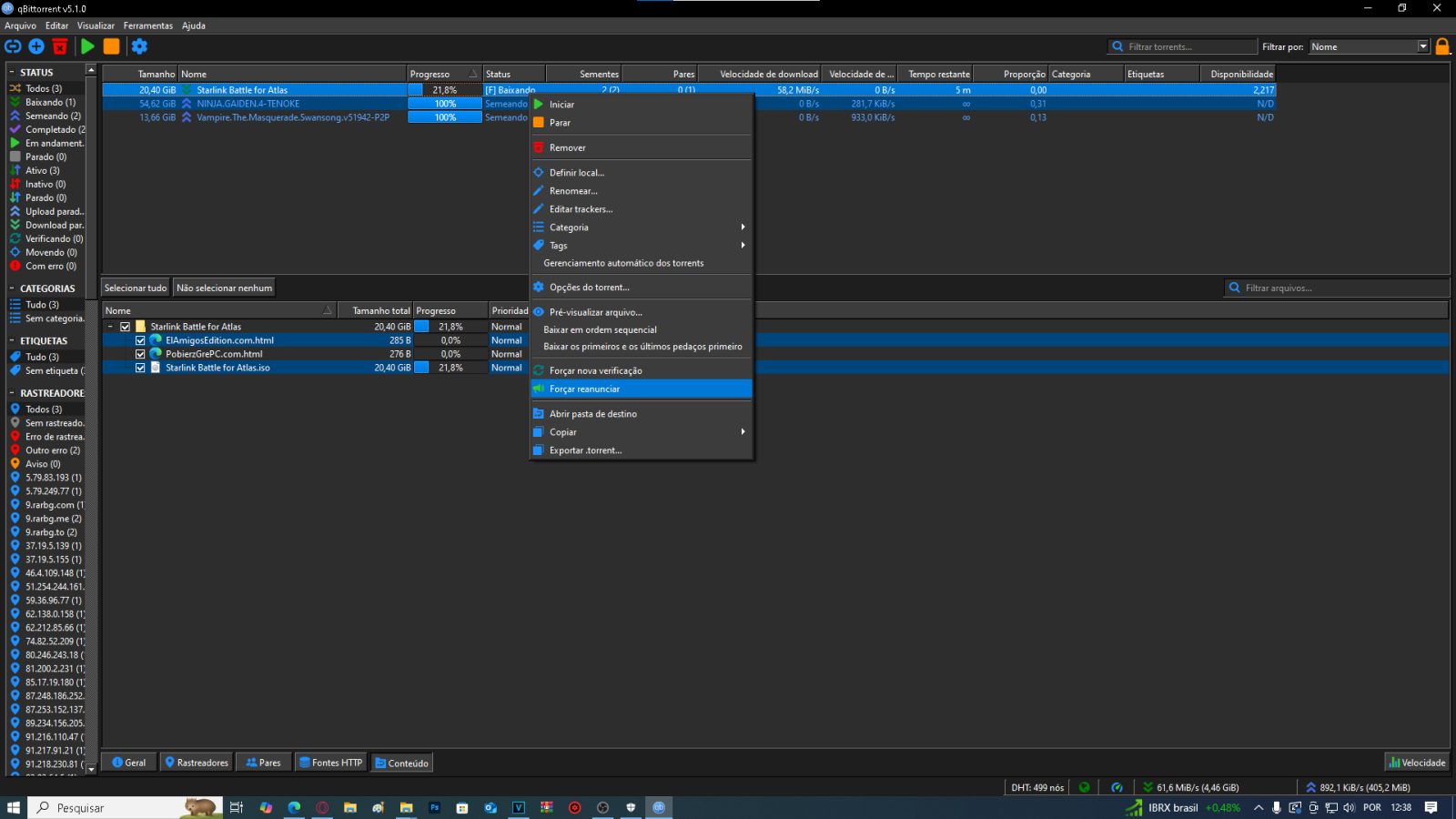This screenshot has width=1456, height=819.
Task: Toggle alternative speed limits speedometer icon
Action: coord(1117,787)
